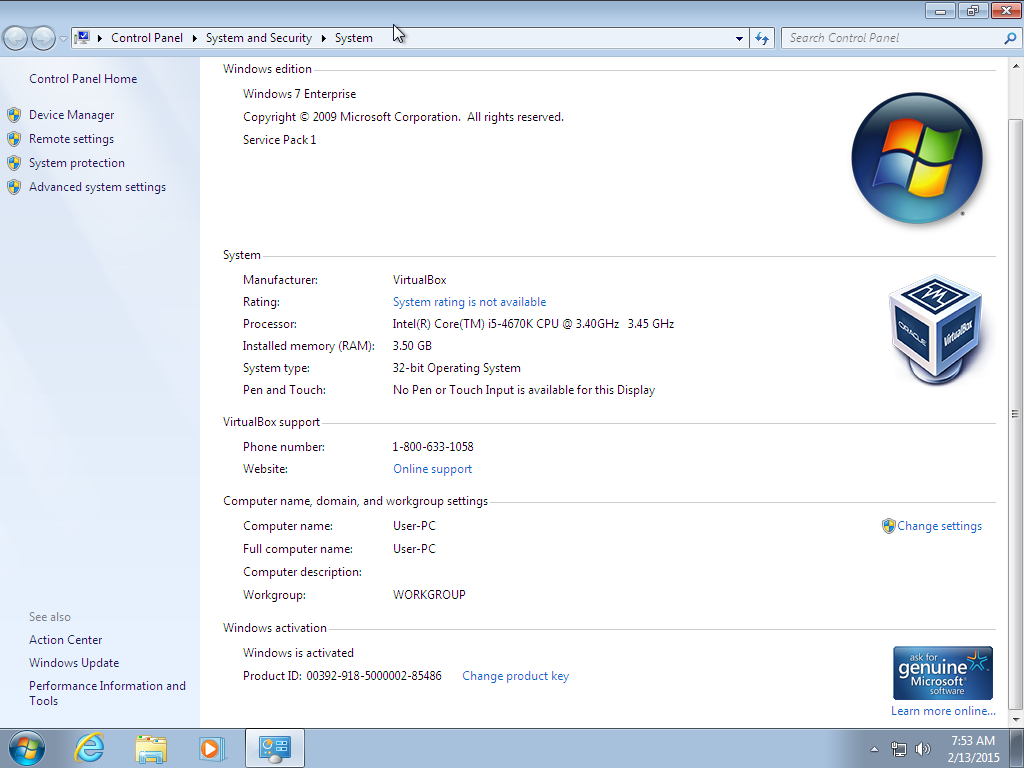Screen dimensions: 1024x768
Task: Open the Windows Start menu
Action: click(27, 748)
